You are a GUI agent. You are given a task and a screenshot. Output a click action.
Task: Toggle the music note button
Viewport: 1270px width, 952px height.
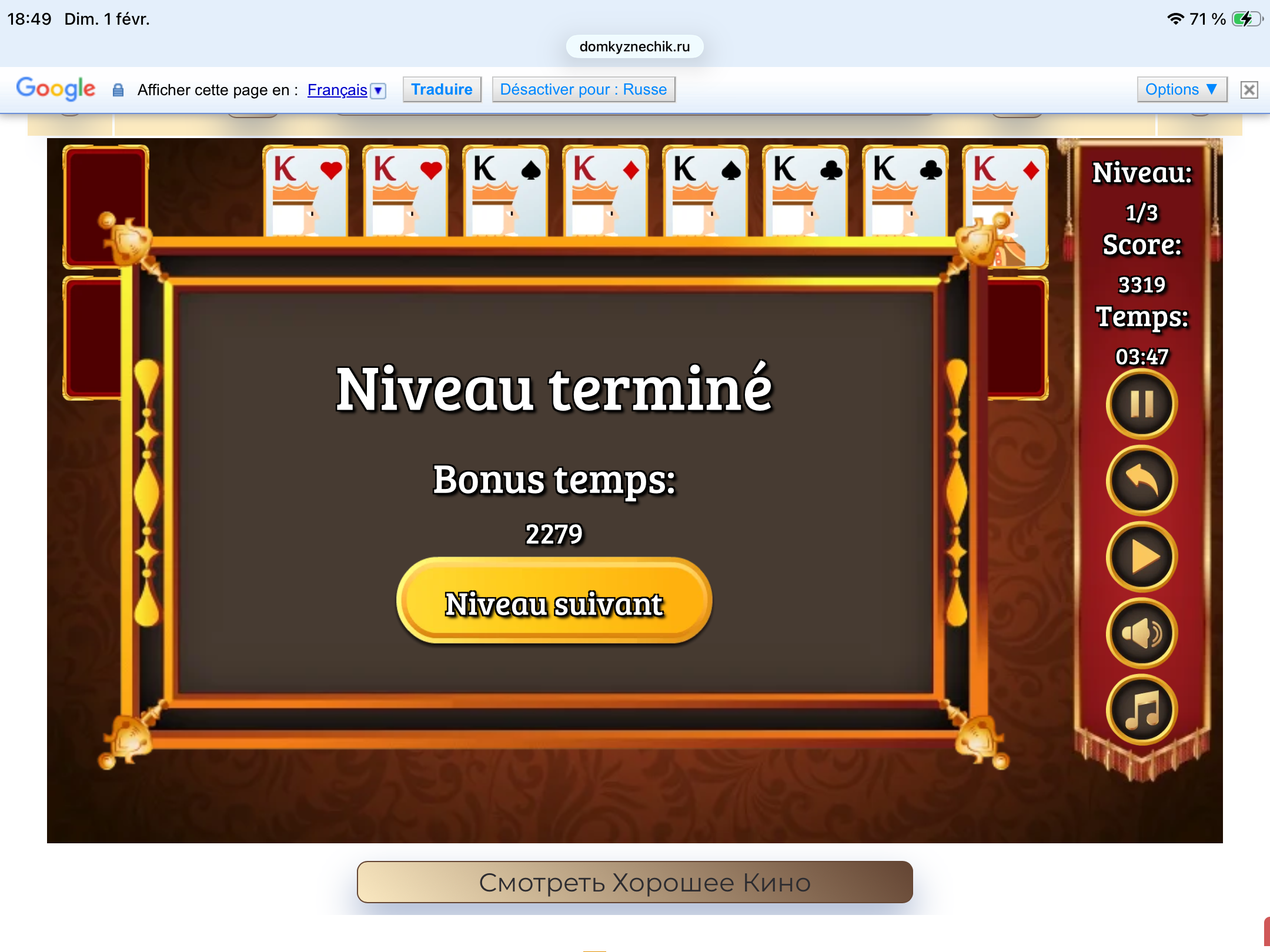click(x=1141, y=710)
